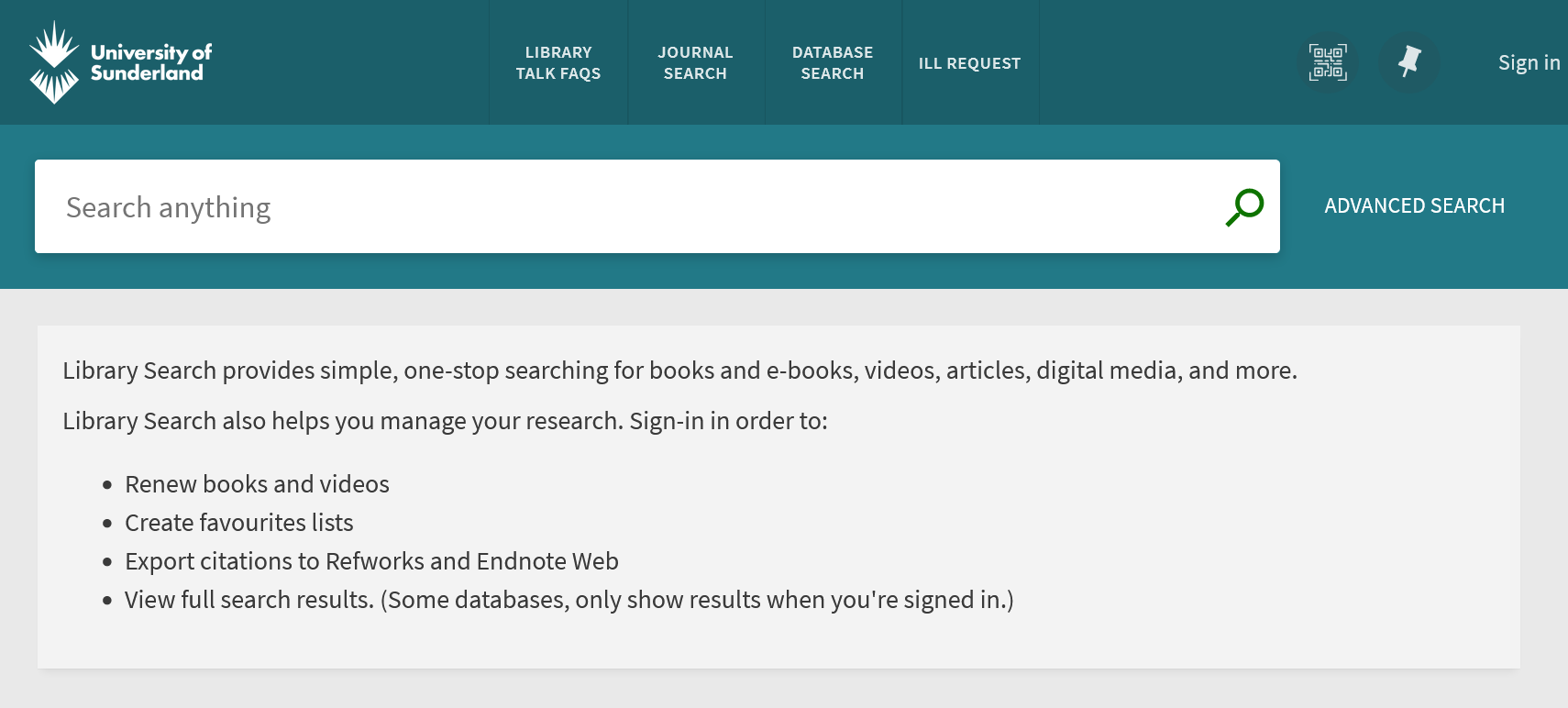Click the 'Sign-in in order to' sentence
Screen dimensions: 1568x708
click(x=445, y=421)
